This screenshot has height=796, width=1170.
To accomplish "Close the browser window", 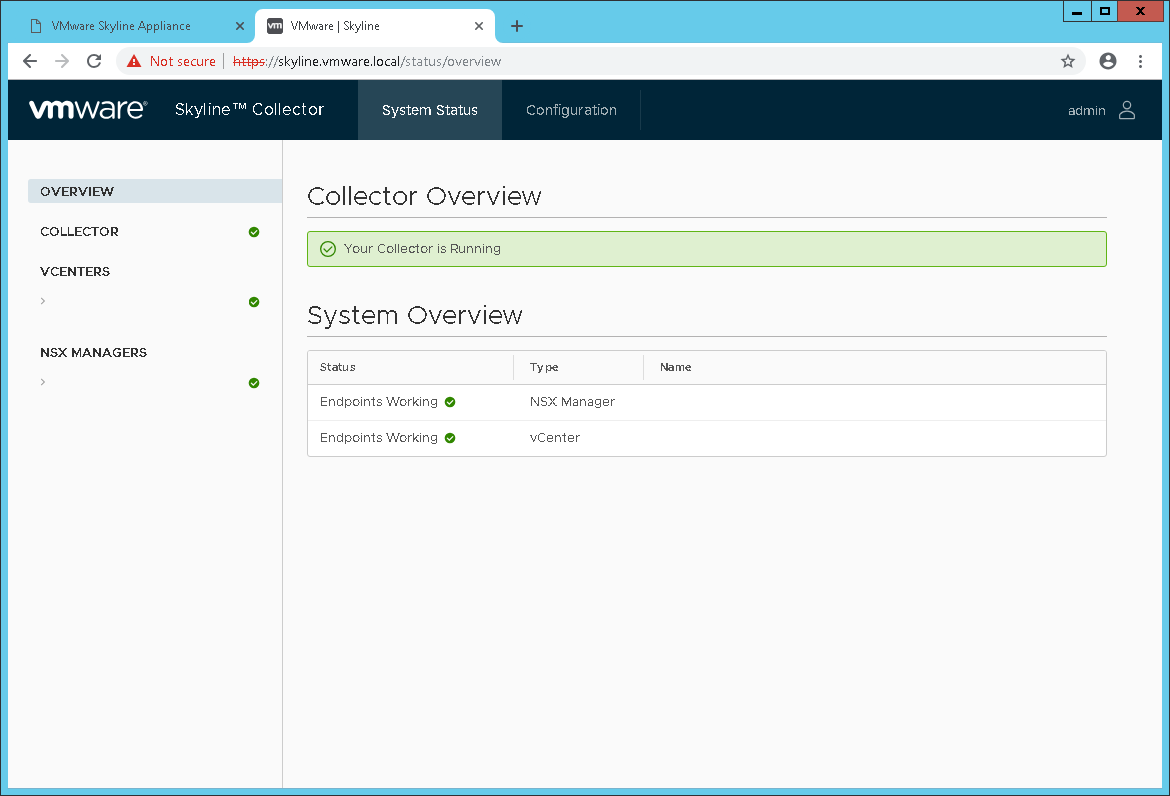I will click(x=1140, y=11).
